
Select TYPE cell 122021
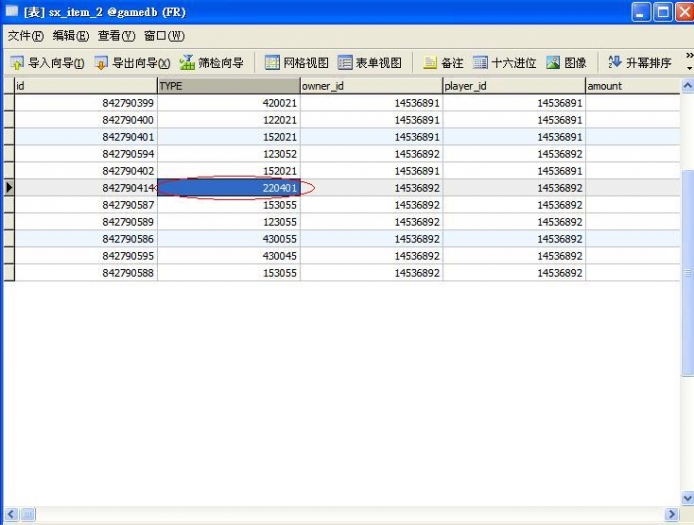click(x=229, y=120)
